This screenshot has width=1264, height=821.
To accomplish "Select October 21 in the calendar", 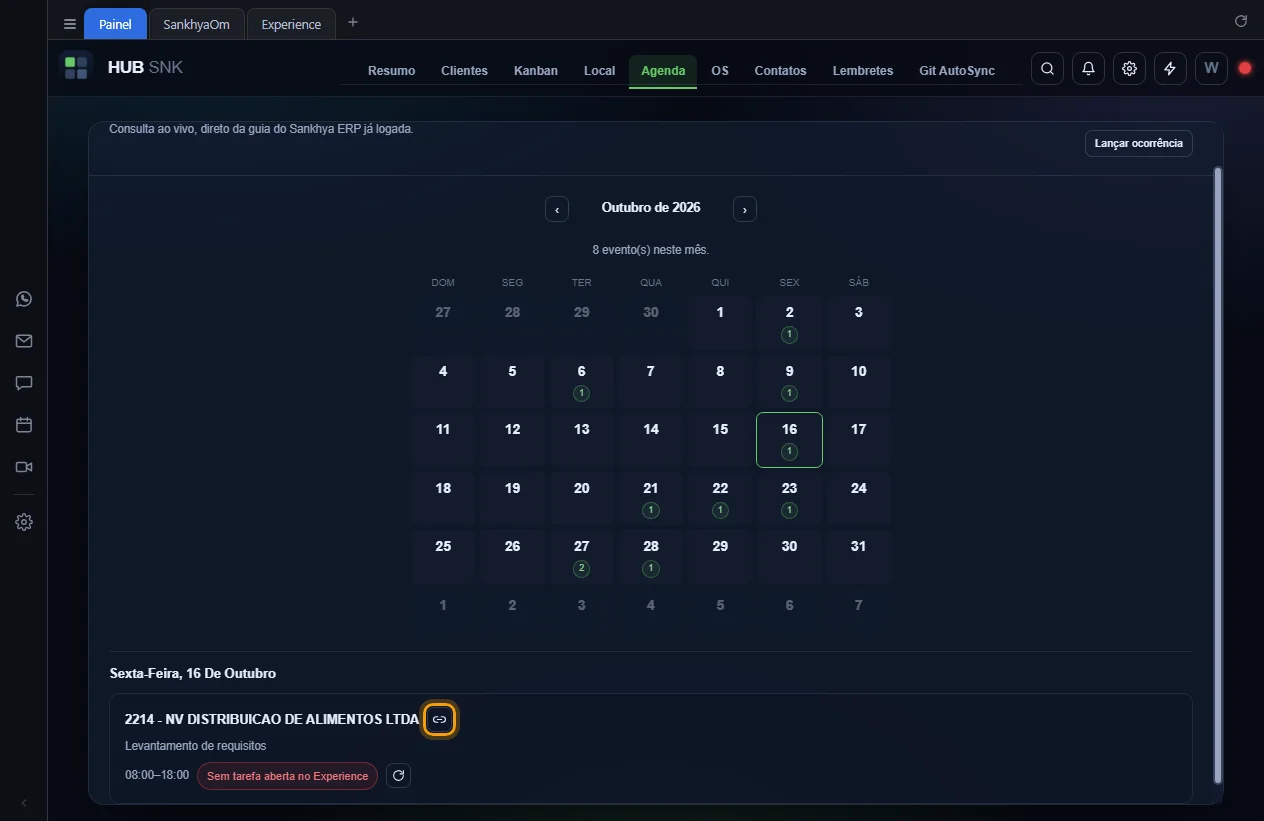I will click(x=651, y=499).
